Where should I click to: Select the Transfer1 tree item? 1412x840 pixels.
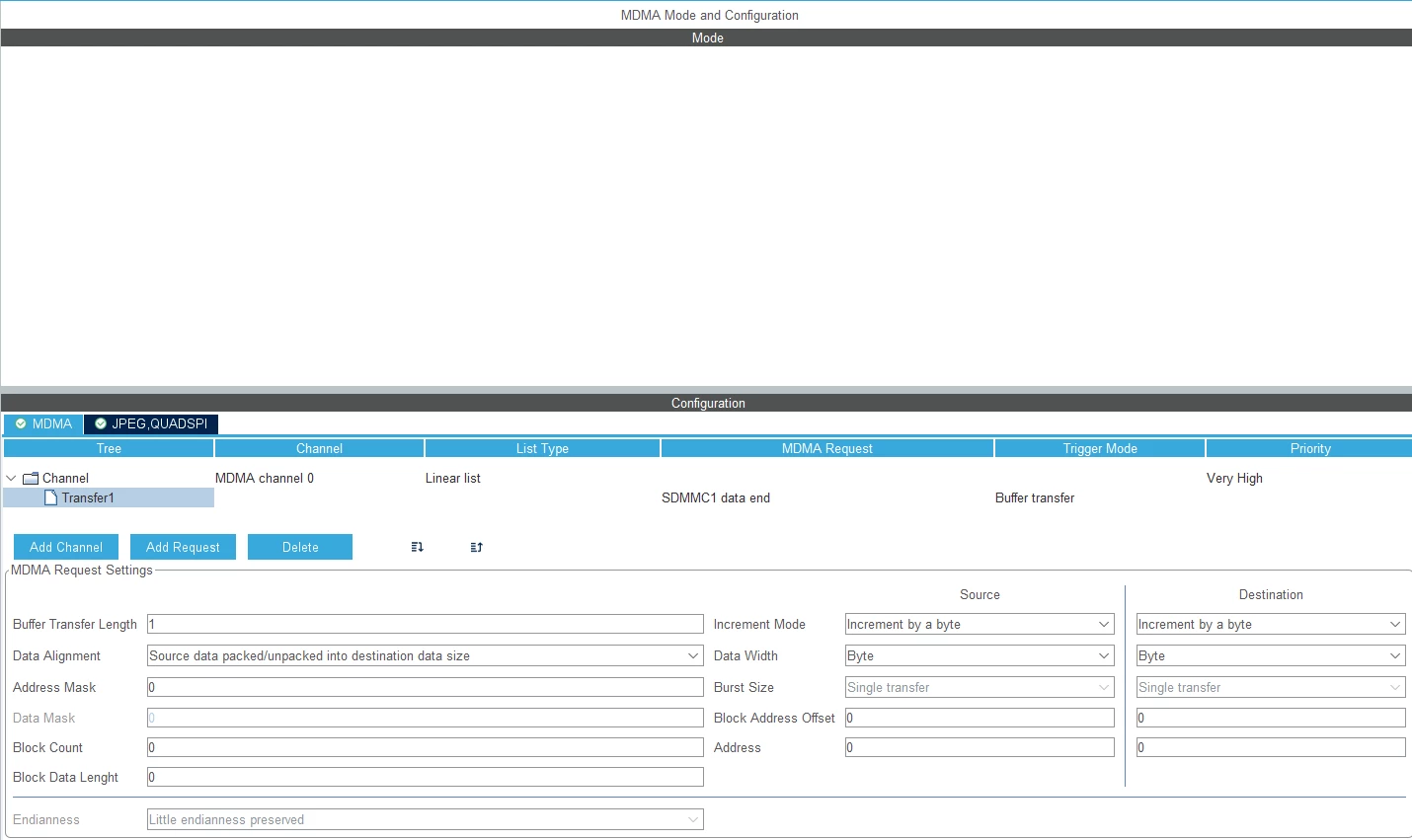[x=88, y=498]
